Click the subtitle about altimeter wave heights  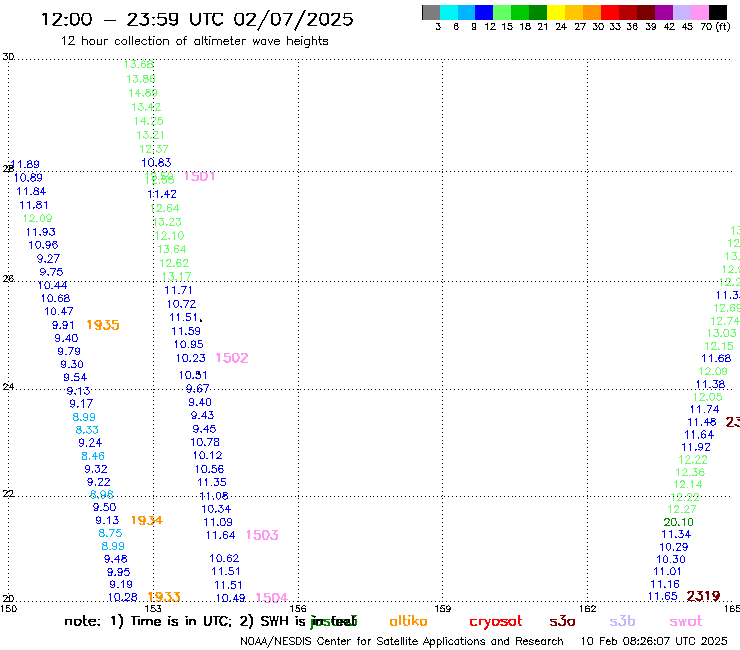(x=194, y=41)
